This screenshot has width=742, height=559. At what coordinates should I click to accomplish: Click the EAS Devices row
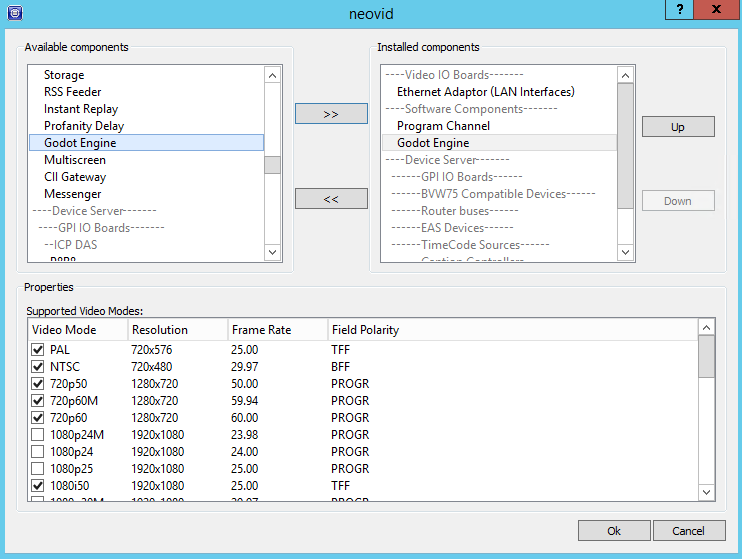[499, 228]
